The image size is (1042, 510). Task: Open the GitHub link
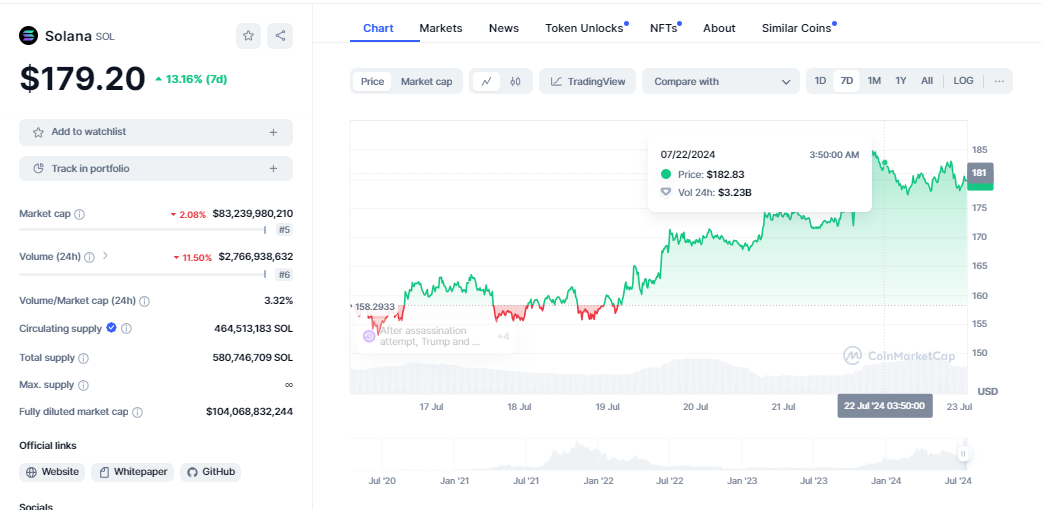pyautogui.click(x=210, y=472)
